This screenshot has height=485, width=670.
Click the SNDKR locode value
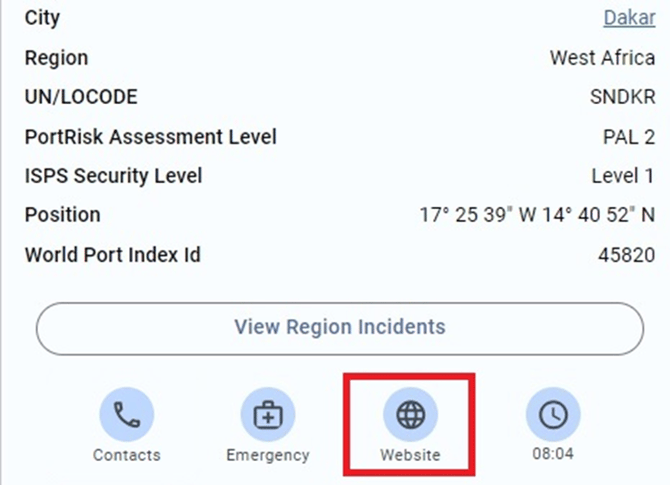pos(622,97)
